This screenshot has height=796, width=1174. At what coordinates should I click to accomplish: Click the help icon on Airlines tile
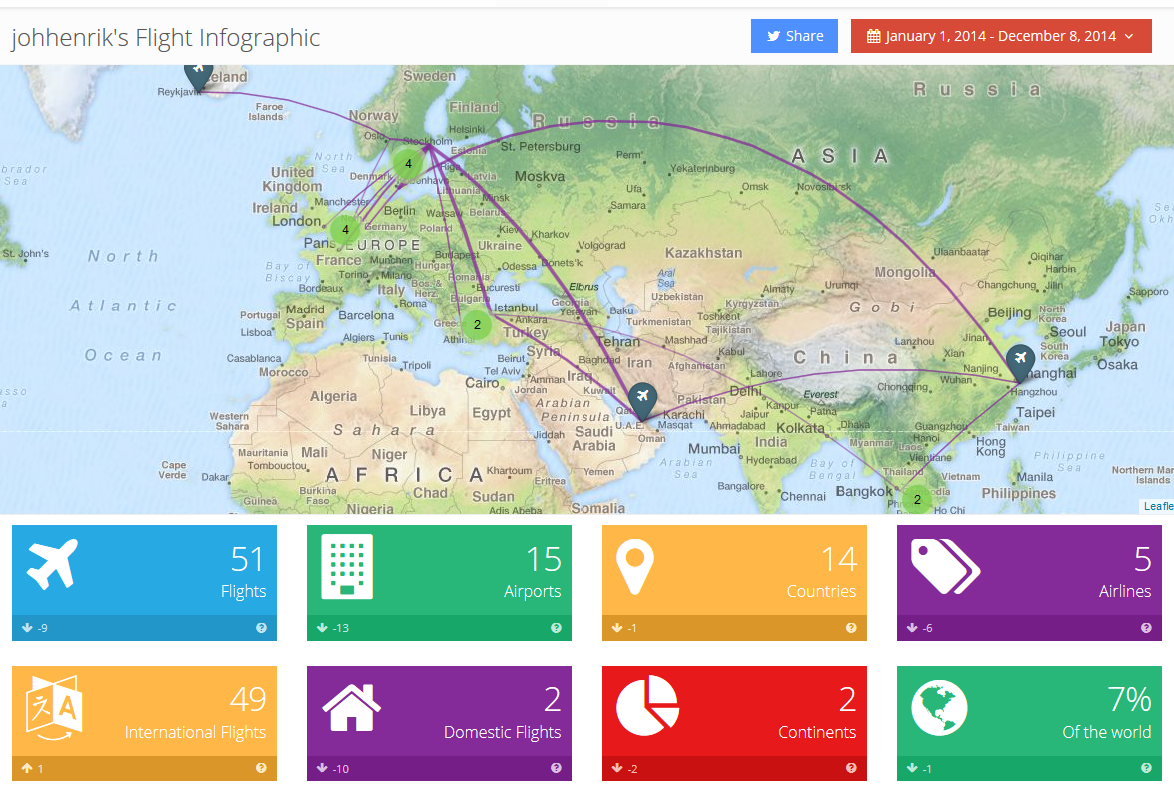(x=1146, y=628)
